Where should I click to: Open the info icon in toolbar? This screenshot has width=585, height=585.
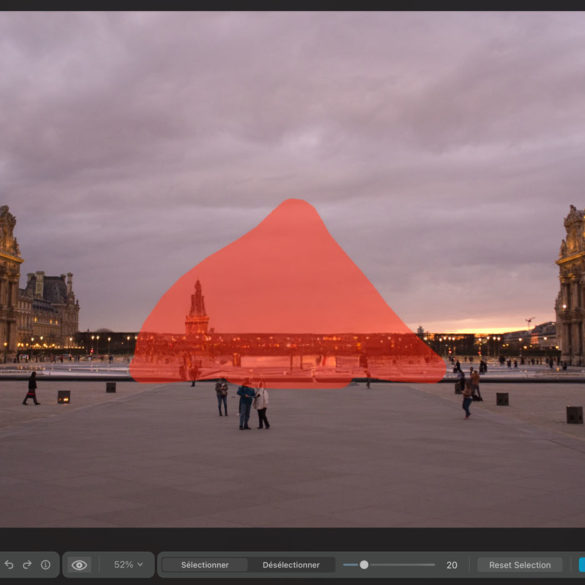click(46, 565)
